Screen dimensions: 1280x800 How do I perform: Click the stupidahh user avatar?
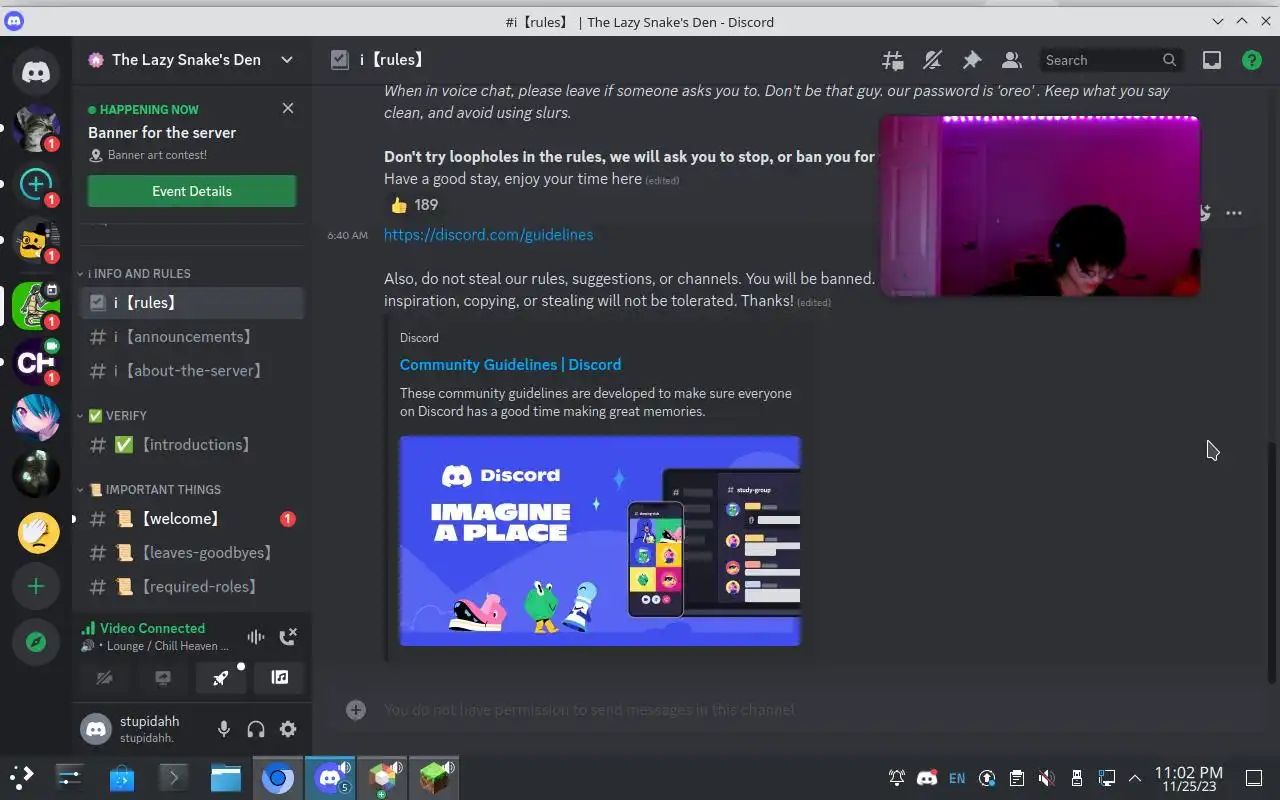(96, 729)
